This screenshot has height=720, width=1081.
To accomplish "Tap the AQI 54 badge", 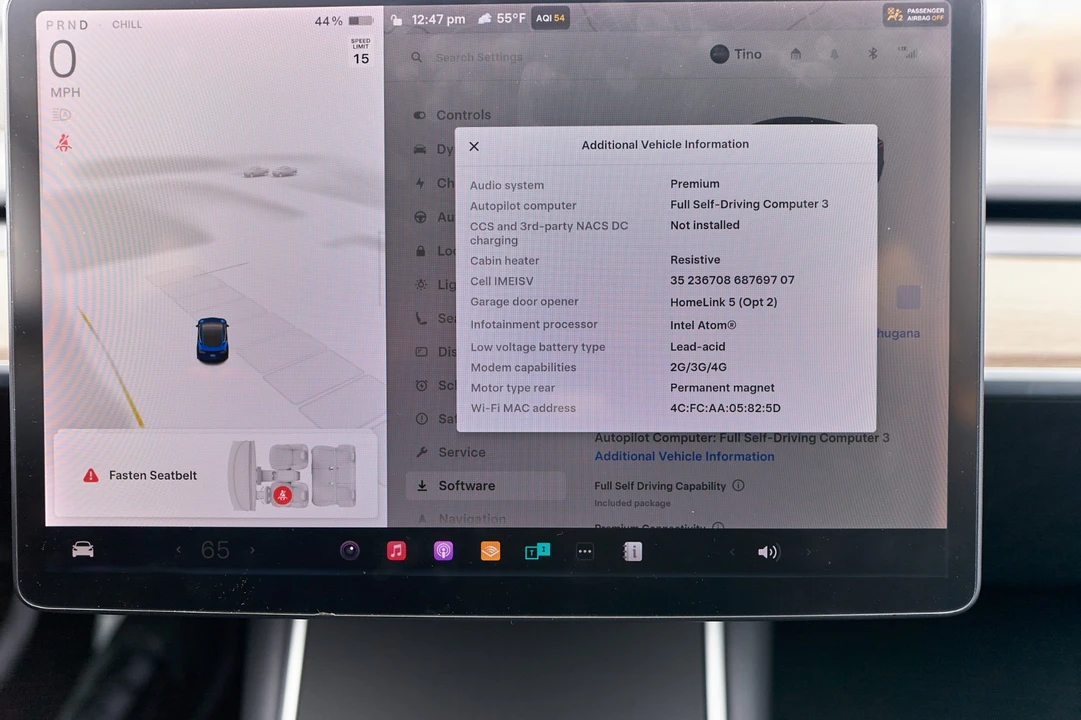I will tap(550, 19).
